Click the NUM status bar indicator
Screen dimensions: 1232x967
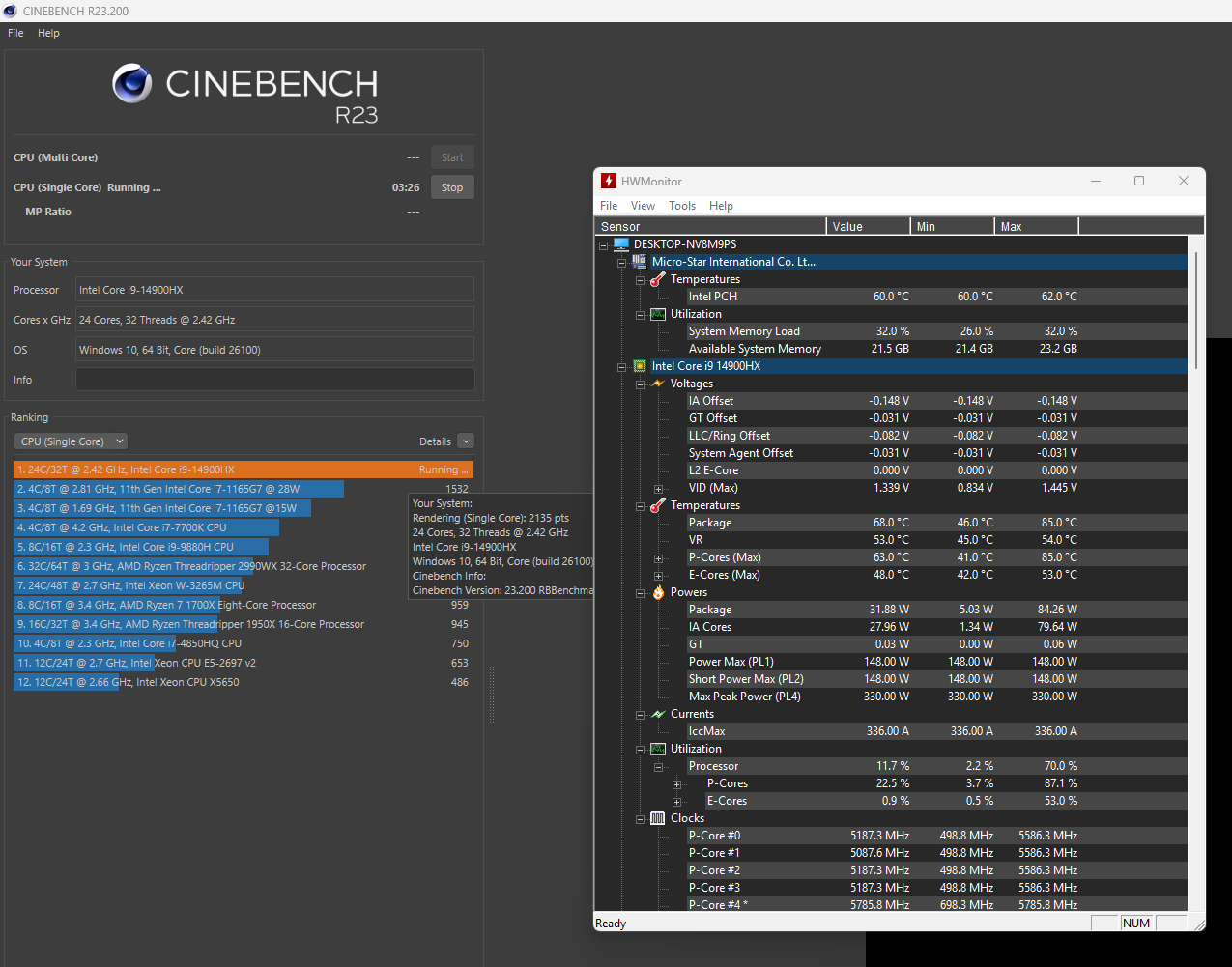(1136, 924)
